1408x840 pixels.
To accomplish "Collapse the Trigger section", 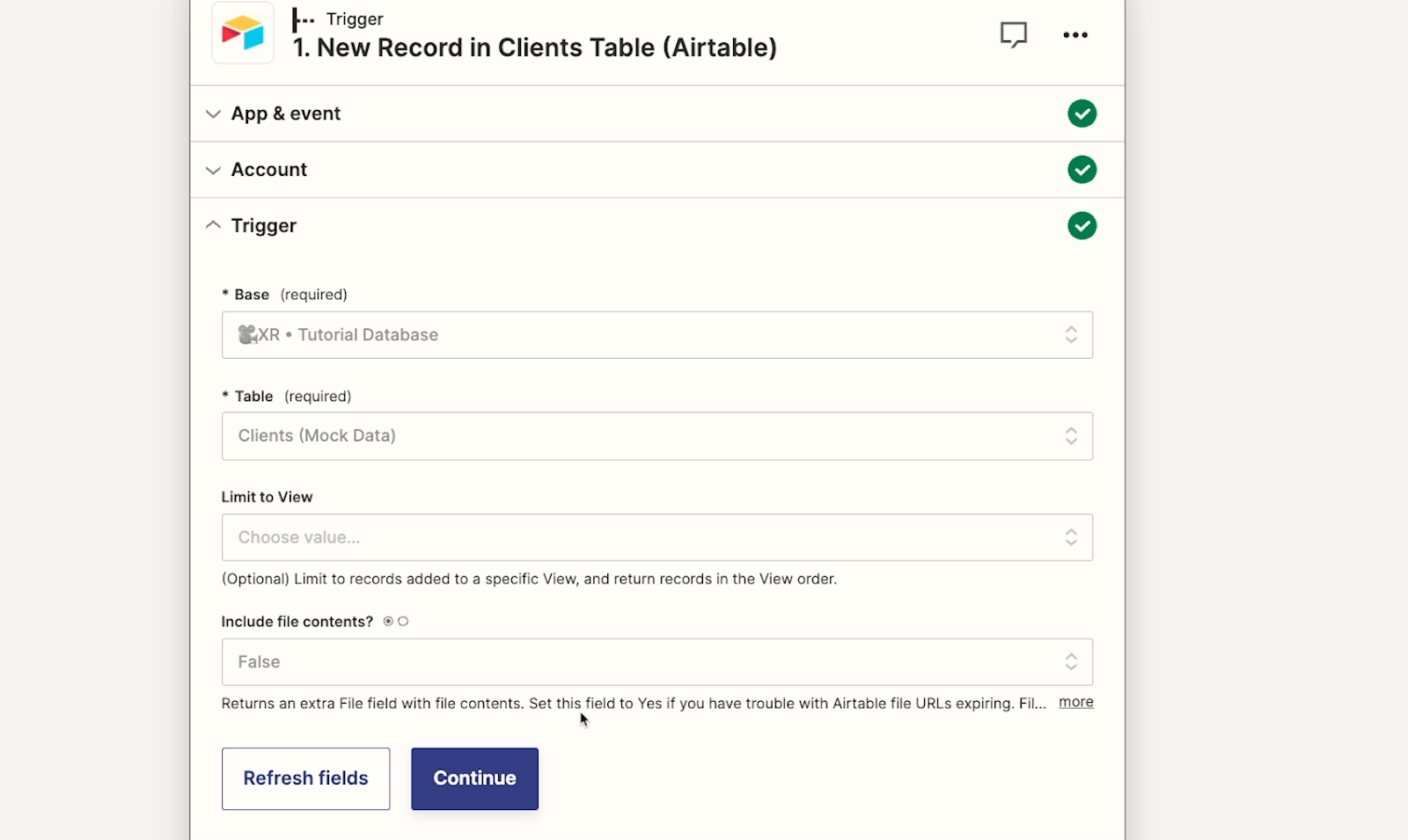I will point(657,226).
